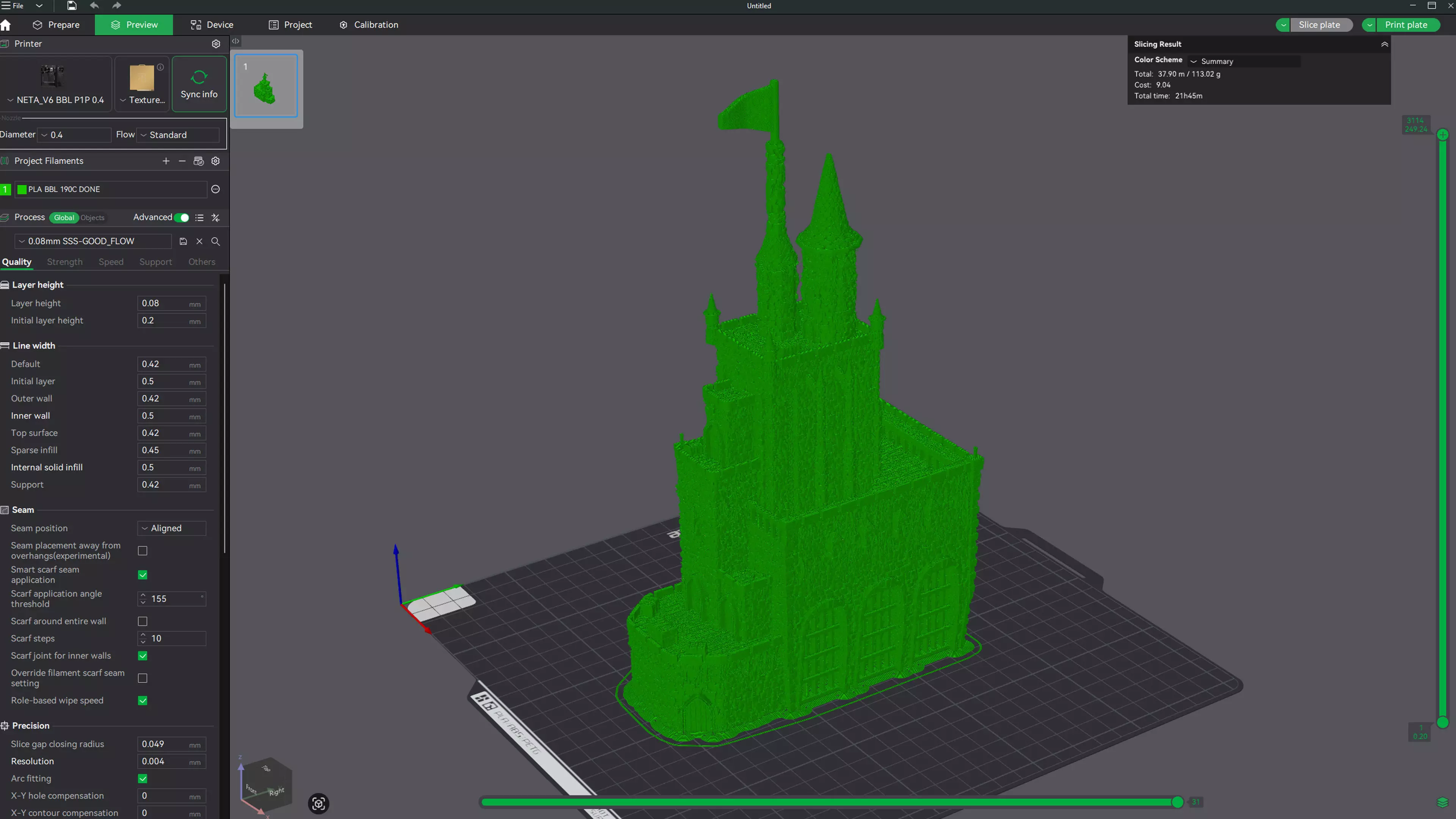Collapse the Slicing Result panel
Viewport: 1456px width, 819px height.
[1384, 44]
